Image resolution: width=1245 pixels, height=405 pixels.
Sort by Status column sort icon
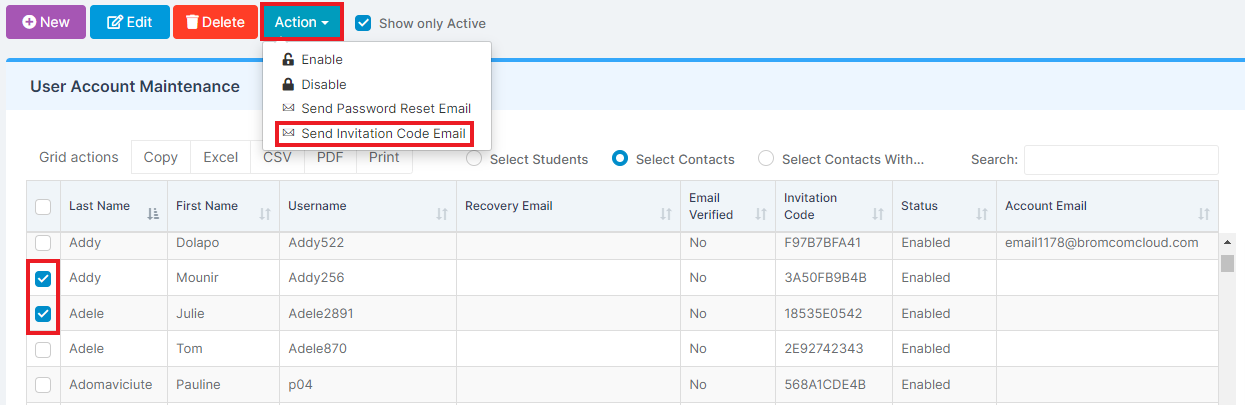(x=982, y=213)
